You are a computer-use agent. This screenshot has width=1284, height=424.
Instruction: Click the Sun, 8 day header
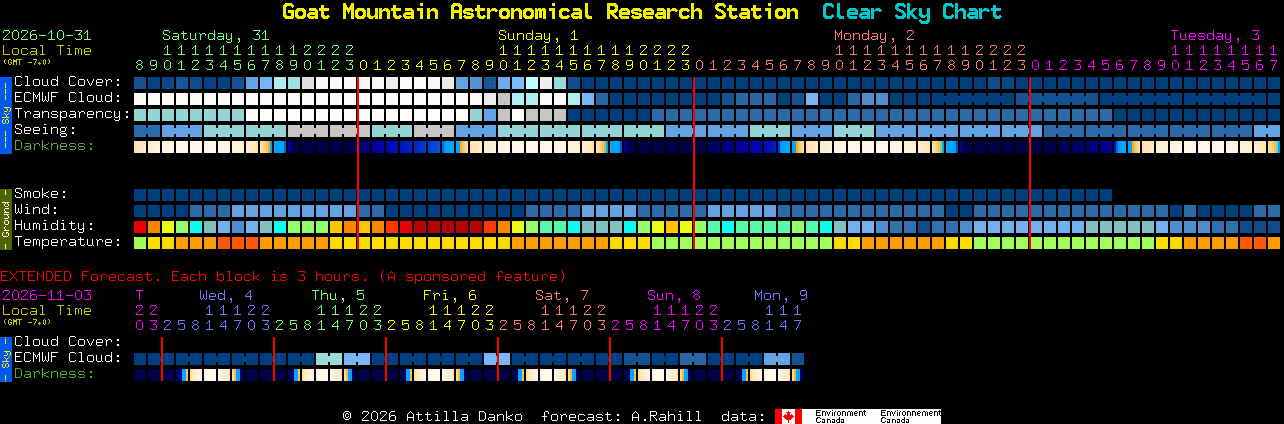674,295
